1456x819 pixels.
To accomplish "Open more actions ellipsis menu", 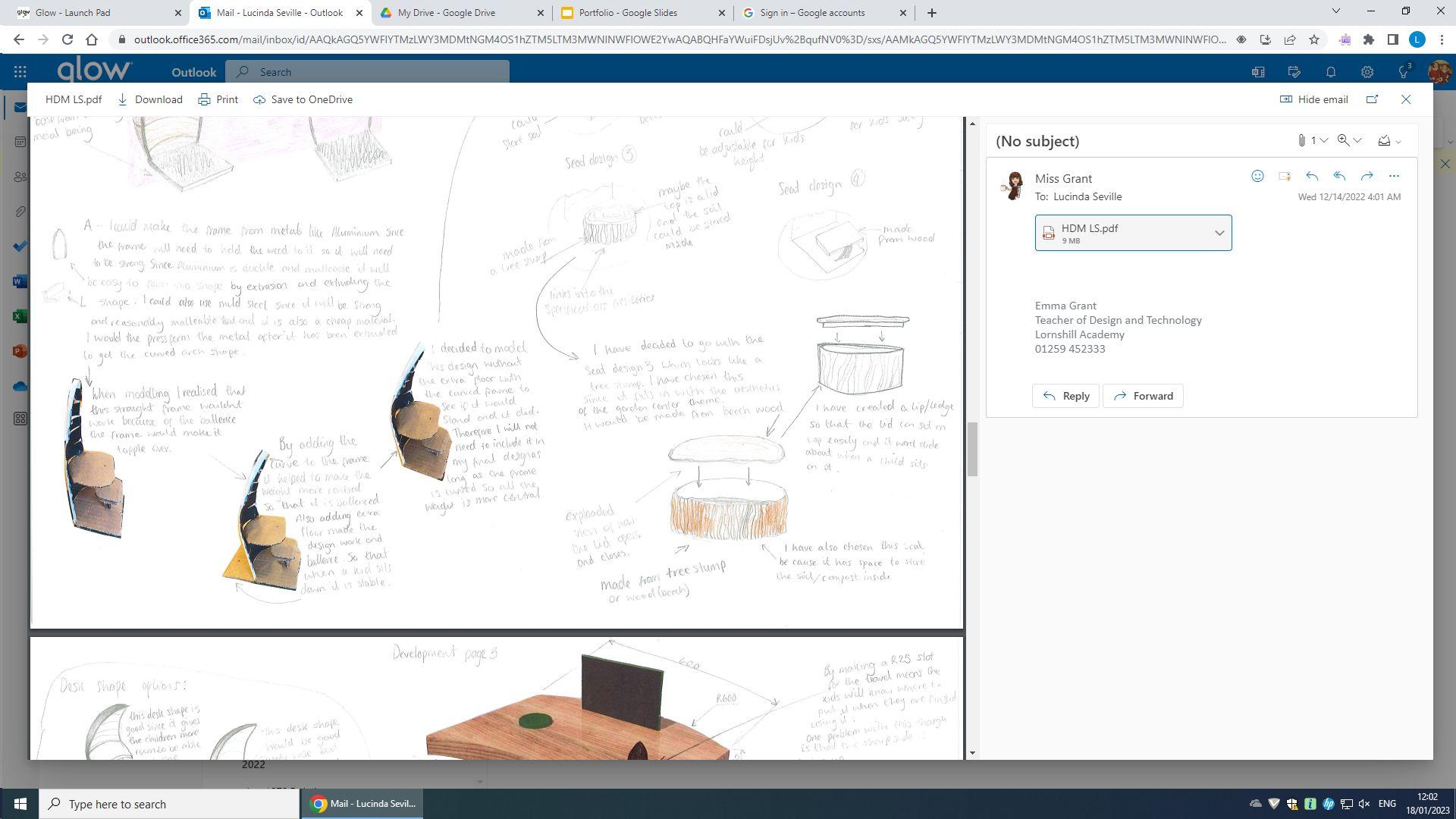I will click(1394, 176).
